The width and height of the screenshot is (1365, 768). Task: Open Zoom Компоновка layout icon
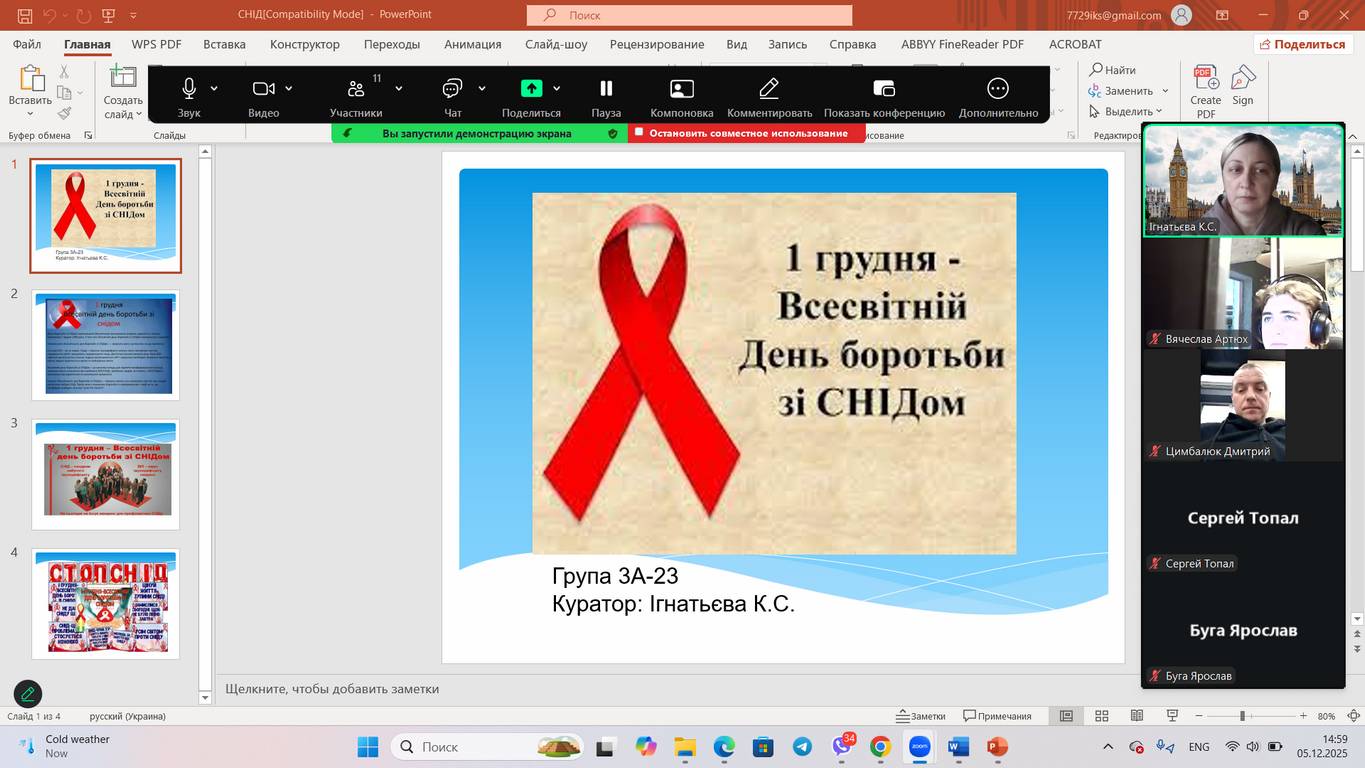(x=681, y=89)
